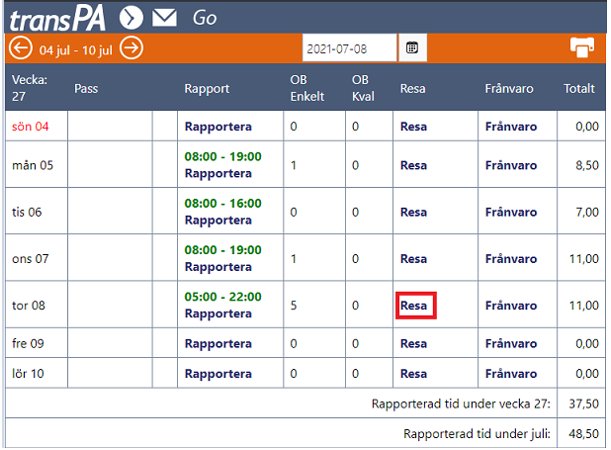
Task: Open Frånvaro for ons 07
Action: 511,259
